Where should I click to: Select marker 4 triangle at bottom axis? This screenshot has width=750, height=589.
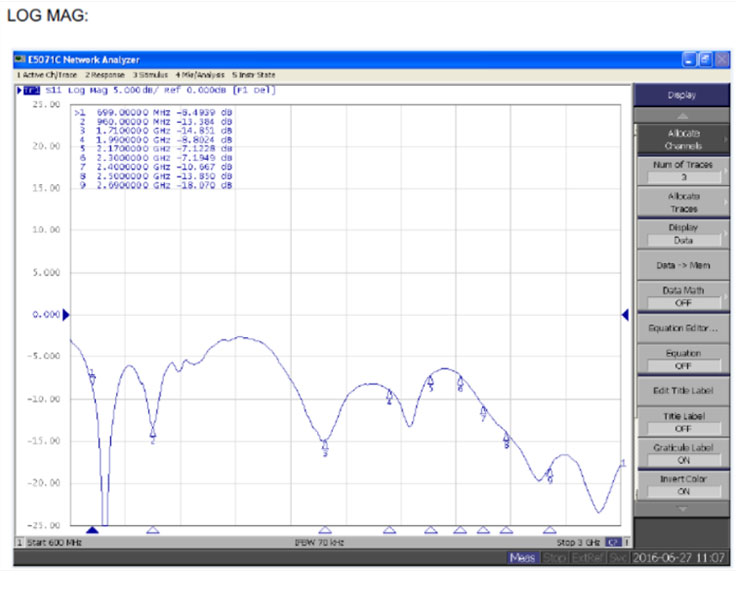389,530
